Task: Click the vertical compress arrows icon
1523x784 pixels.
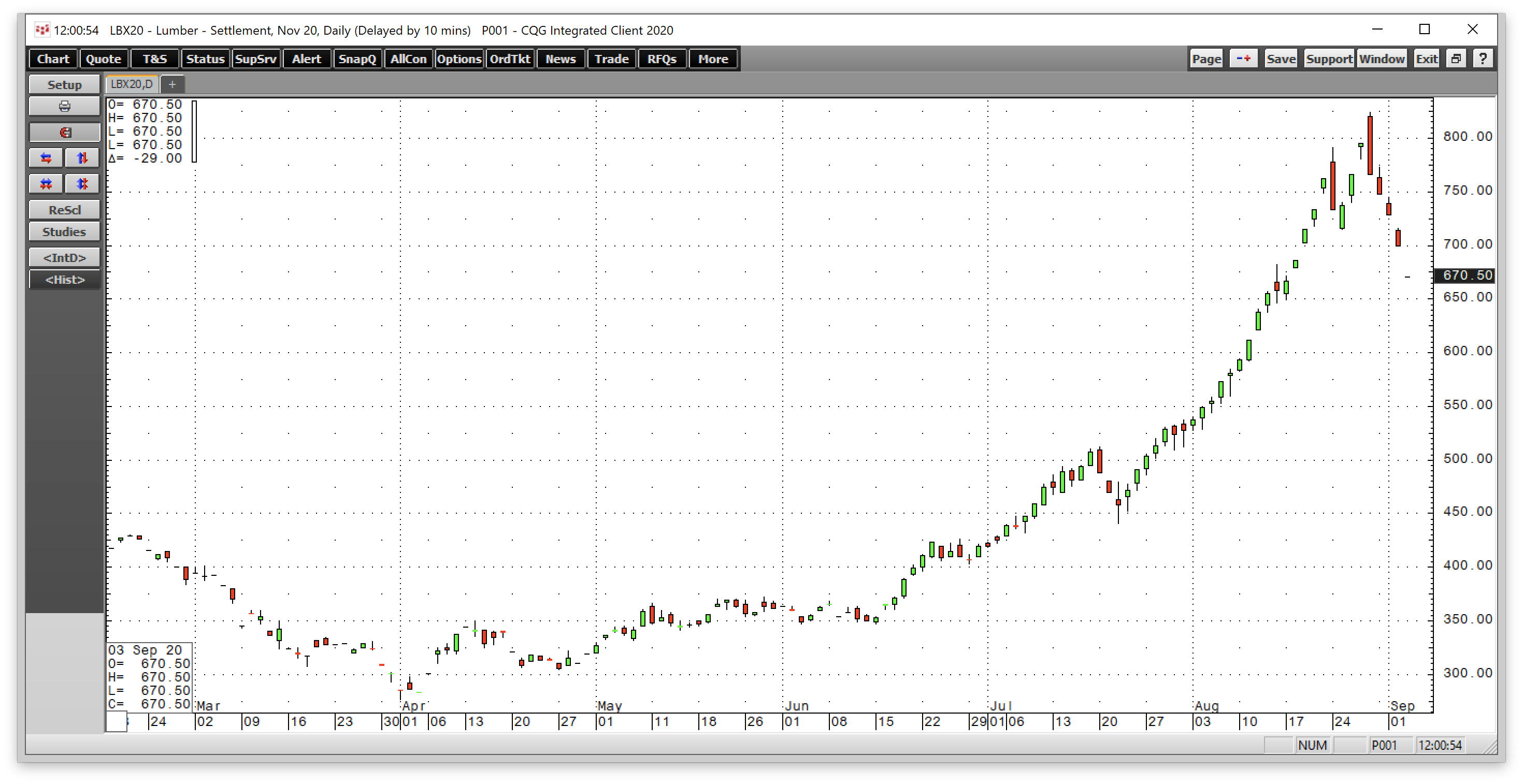Action: click(82, 184)
